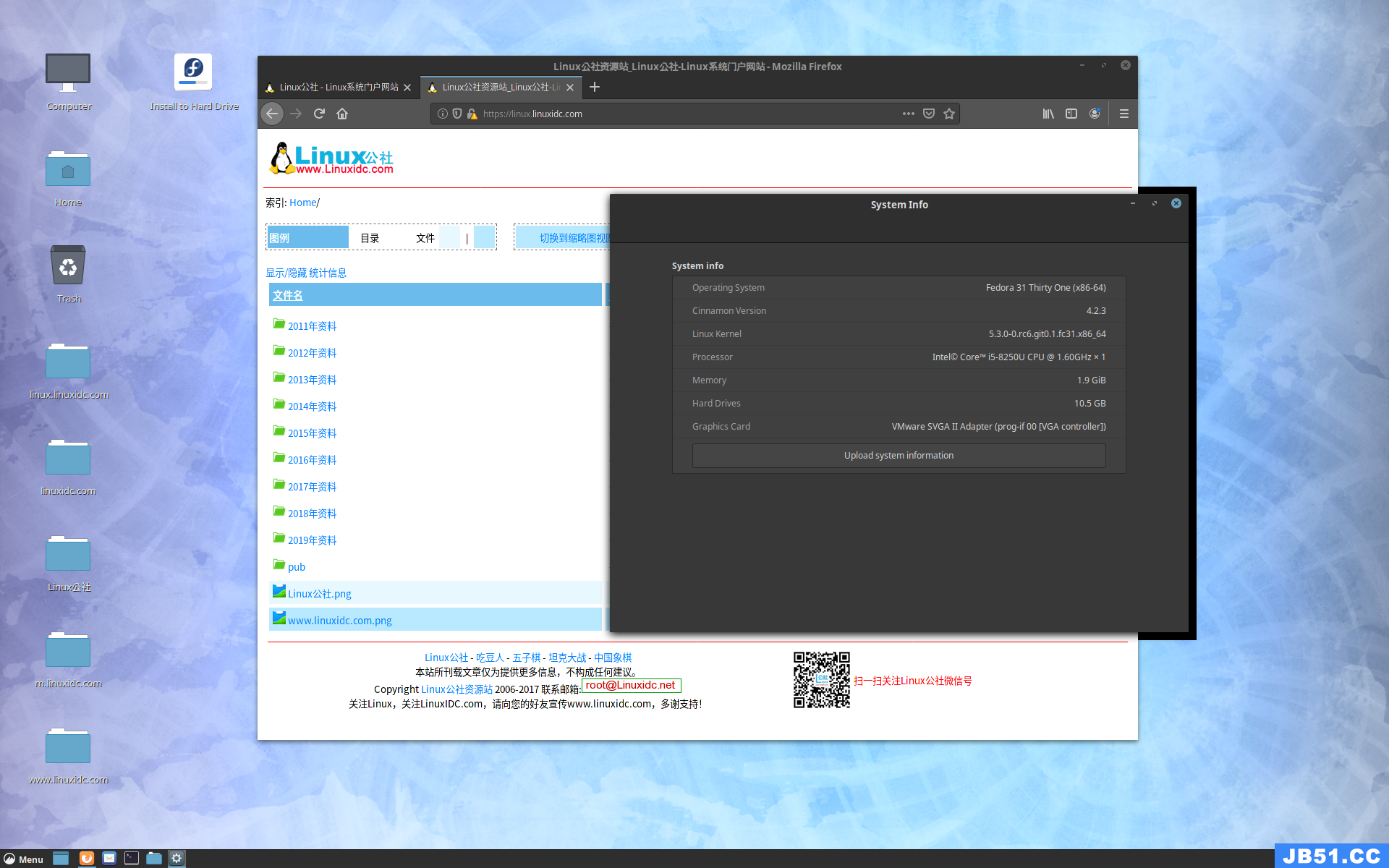Viewport: 1389px width, 868px height.
Task: Expand the 2019年资料 folder
Action: 312,540
